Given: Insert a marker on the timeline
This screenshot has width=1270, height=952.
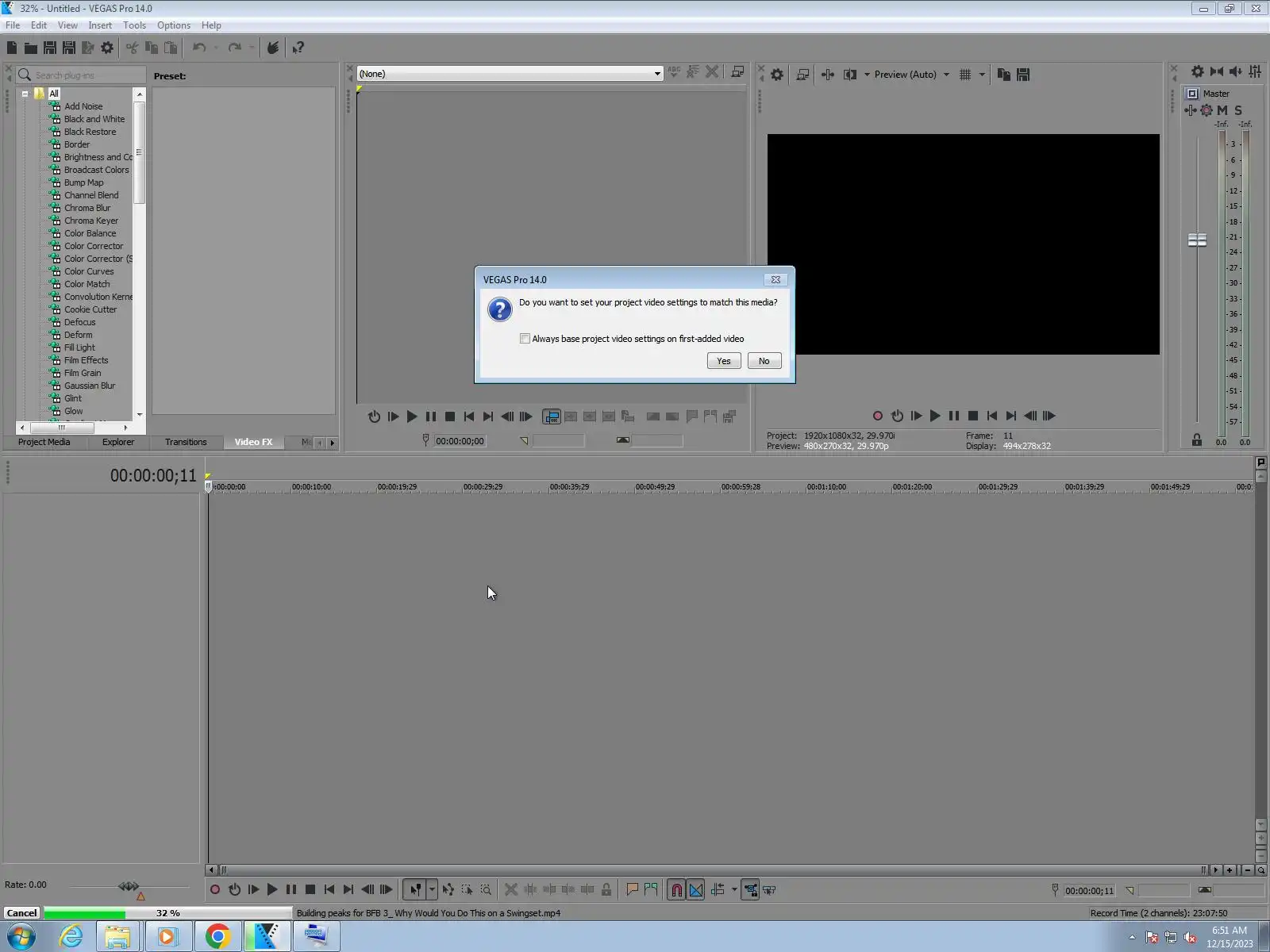Looking at the screenshot, I should pos(633,890).
